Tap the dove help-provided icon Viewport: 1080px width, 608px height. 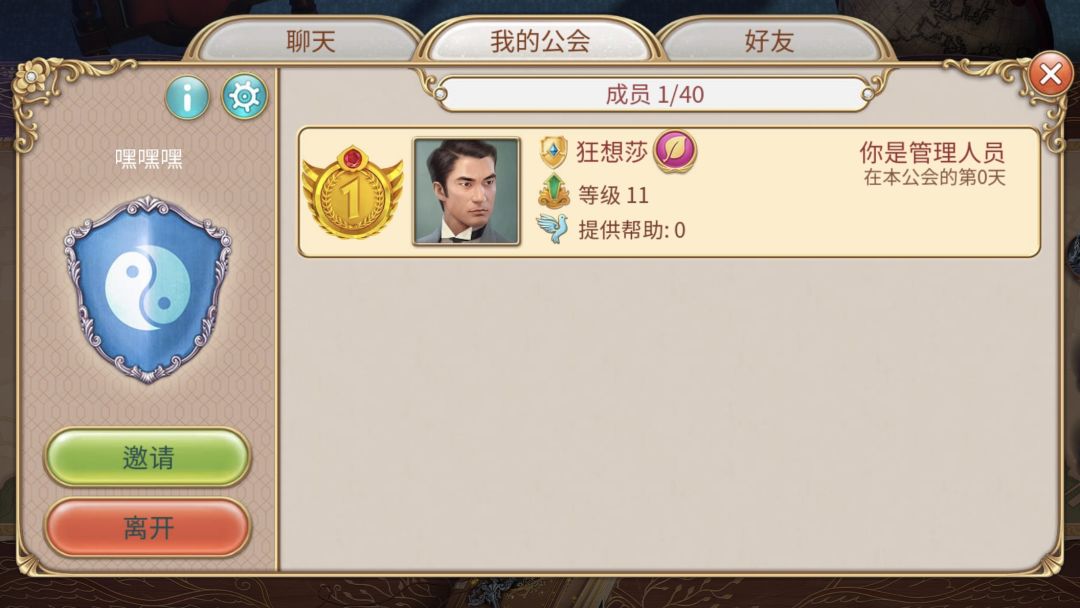(x=552, y=229)
